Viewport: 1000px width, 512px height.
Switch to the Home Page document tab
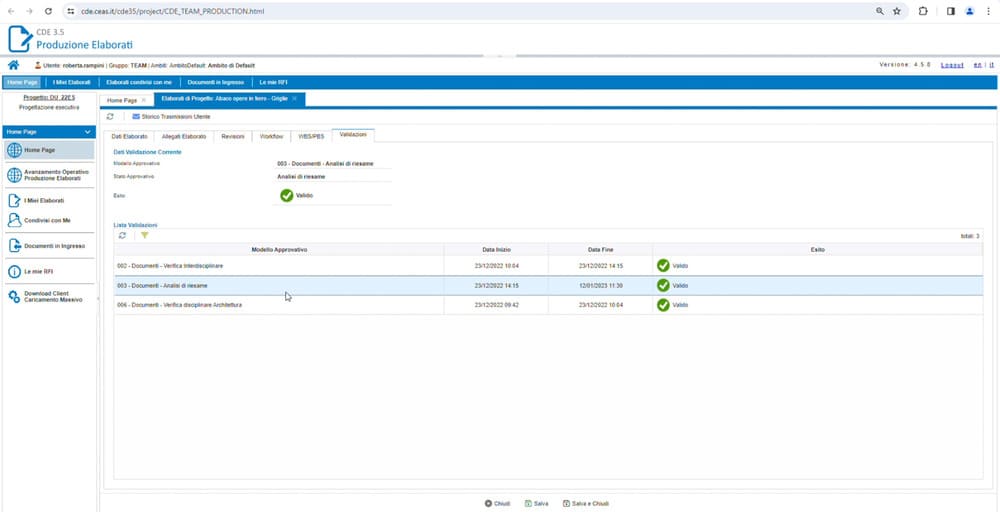(x=122, y=100)
